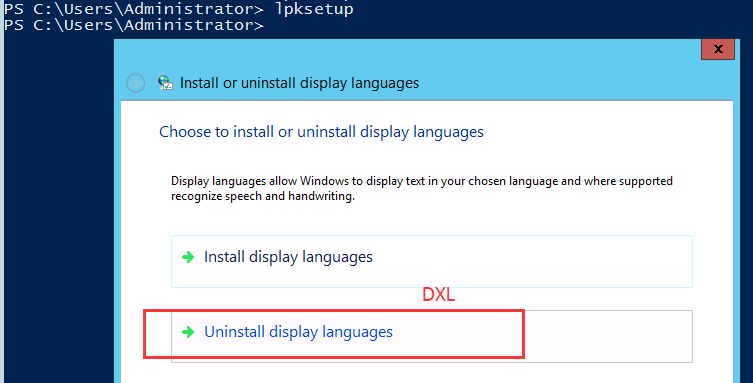Click the back arrow button in wizard
The height and width of the screenshot is (383, 753).
pos(135,83)
